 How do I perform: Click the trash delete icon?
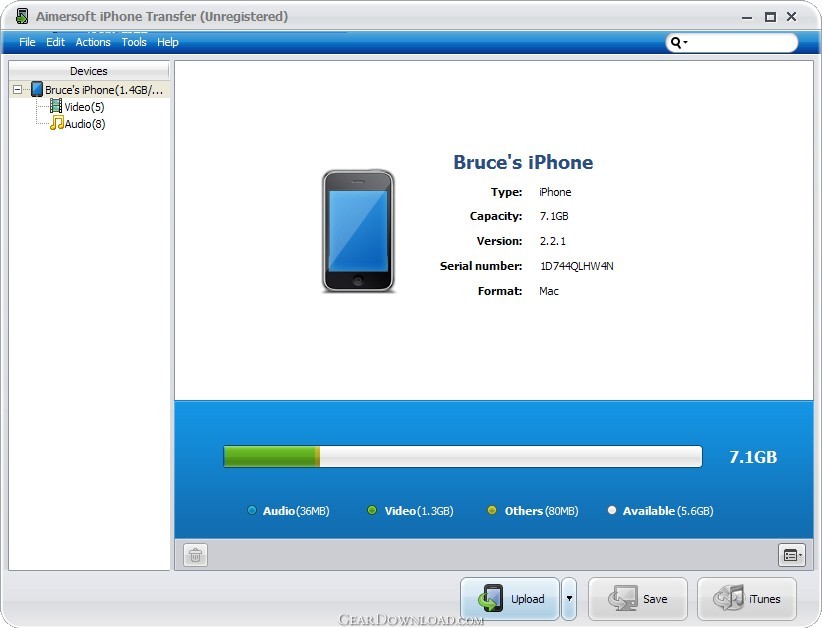coord(196,555)
